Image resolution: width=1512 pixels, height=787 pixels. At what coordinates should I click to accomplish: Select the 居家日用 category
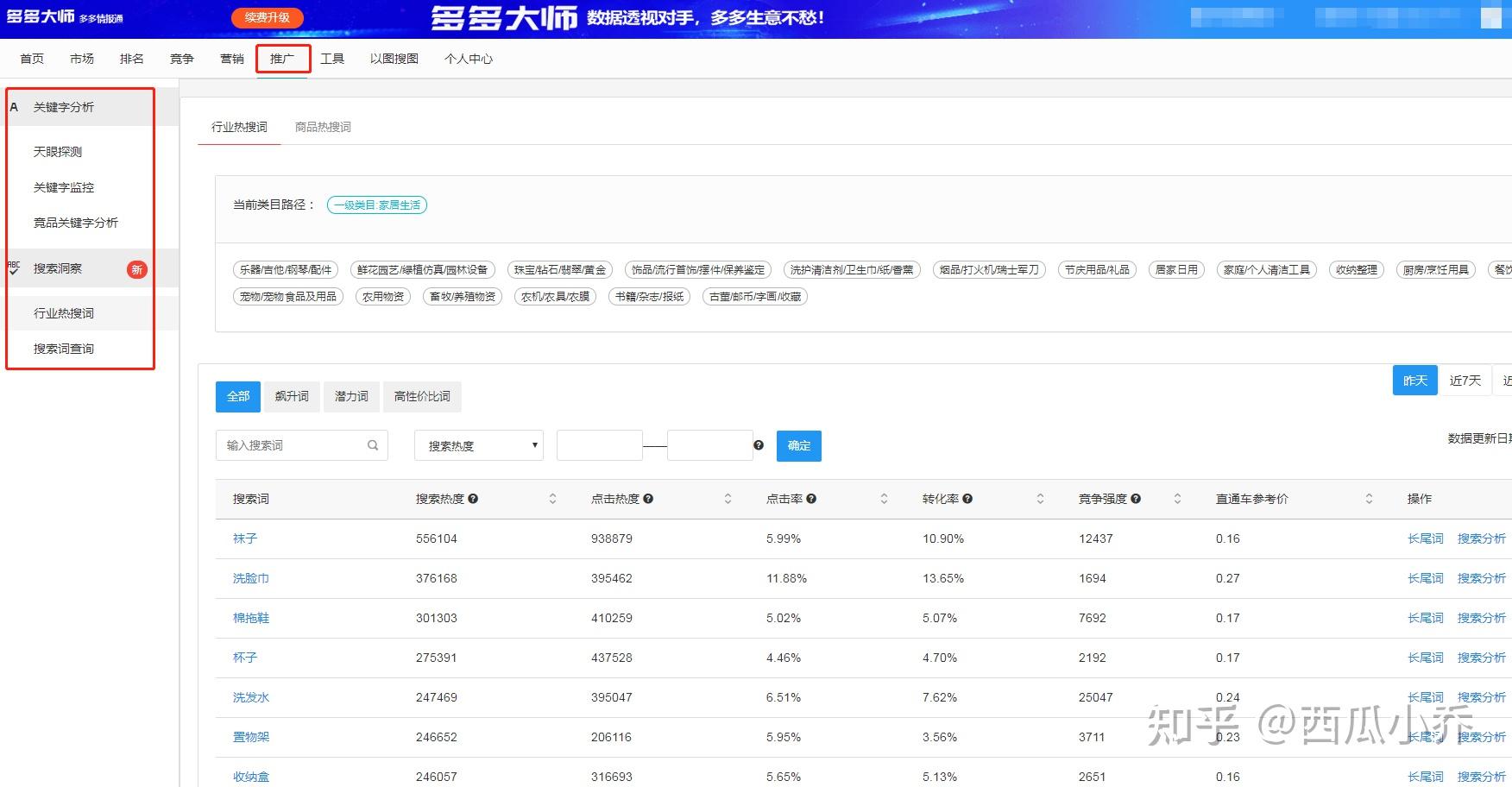1177,270
